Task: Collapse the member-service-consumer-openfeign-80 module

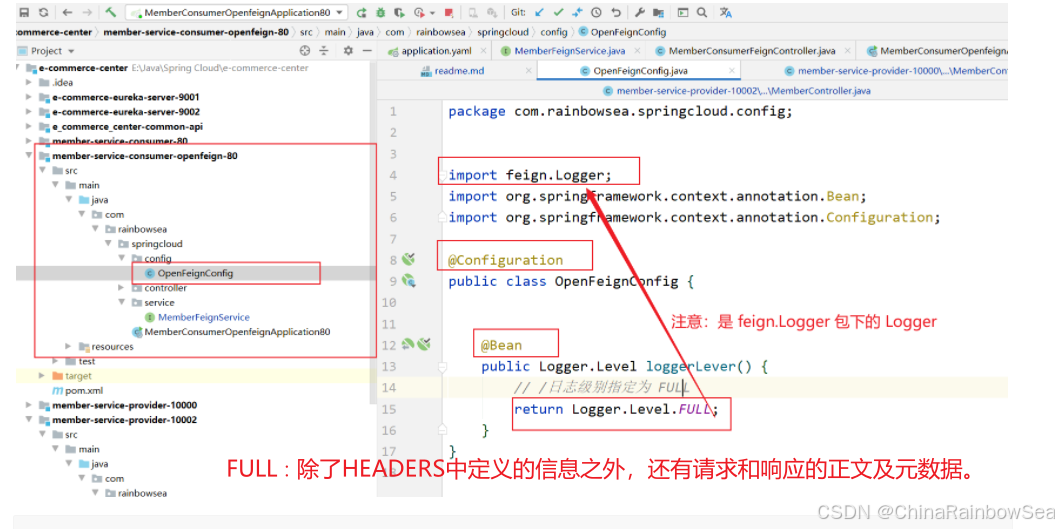Action: (28, 156)
